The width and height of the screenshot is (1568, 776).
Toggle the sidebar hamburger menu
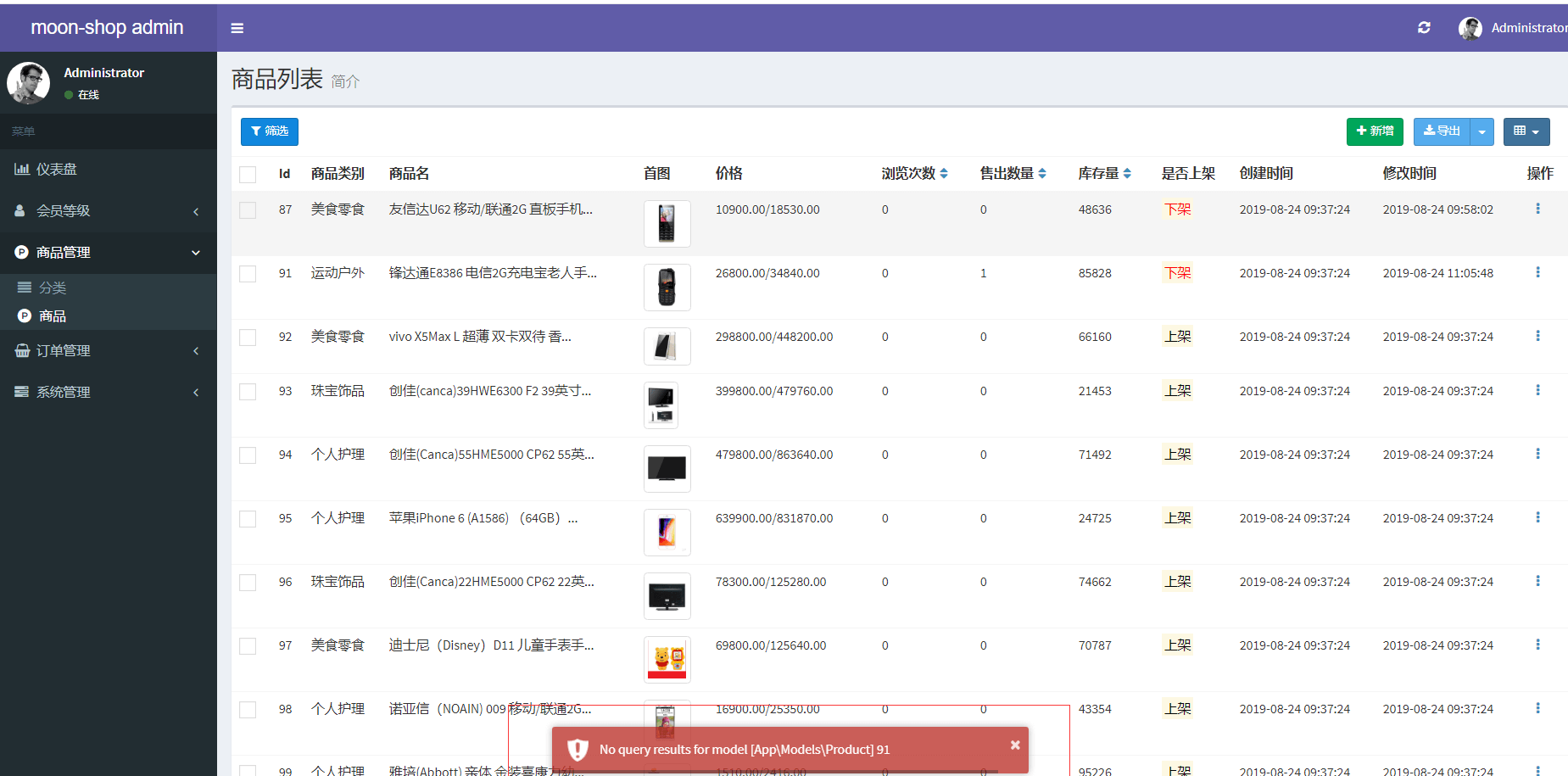click(237, 28)
